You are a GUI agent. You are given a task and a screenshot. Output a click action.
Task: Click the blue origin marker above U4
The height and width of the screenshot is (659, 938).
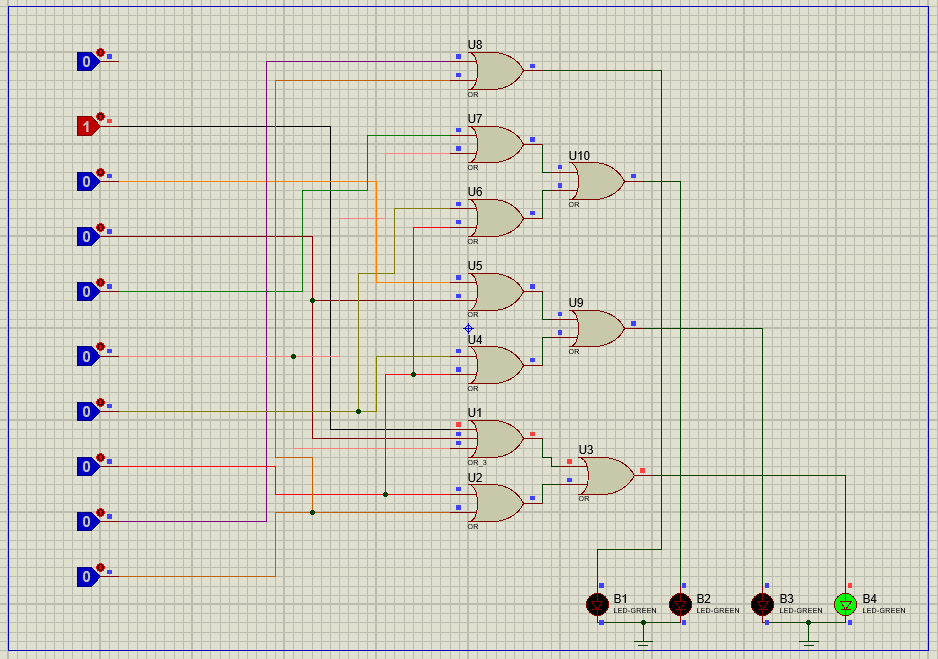click(468, 328)
